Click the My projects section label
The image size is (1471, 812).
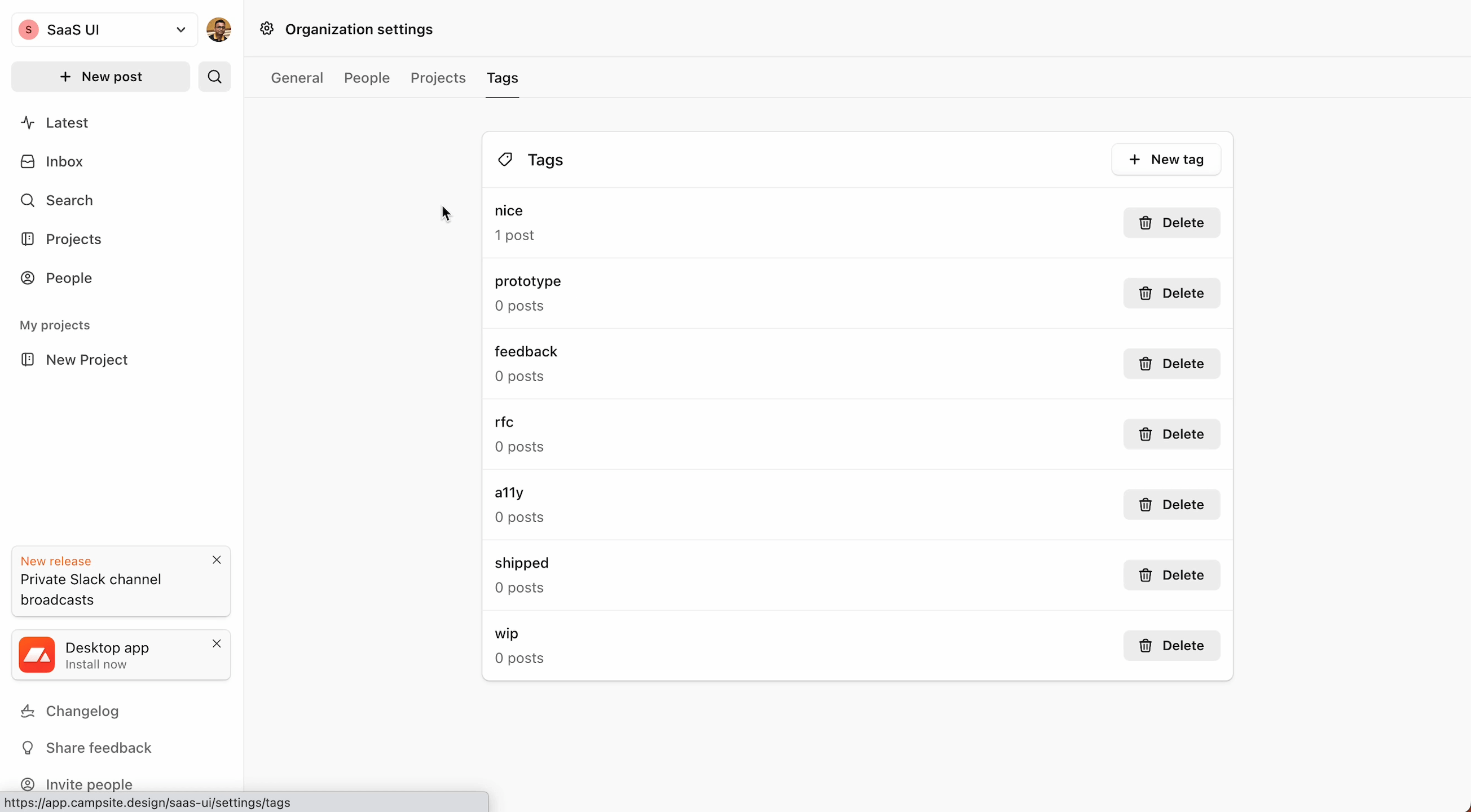tap(55, 325)
